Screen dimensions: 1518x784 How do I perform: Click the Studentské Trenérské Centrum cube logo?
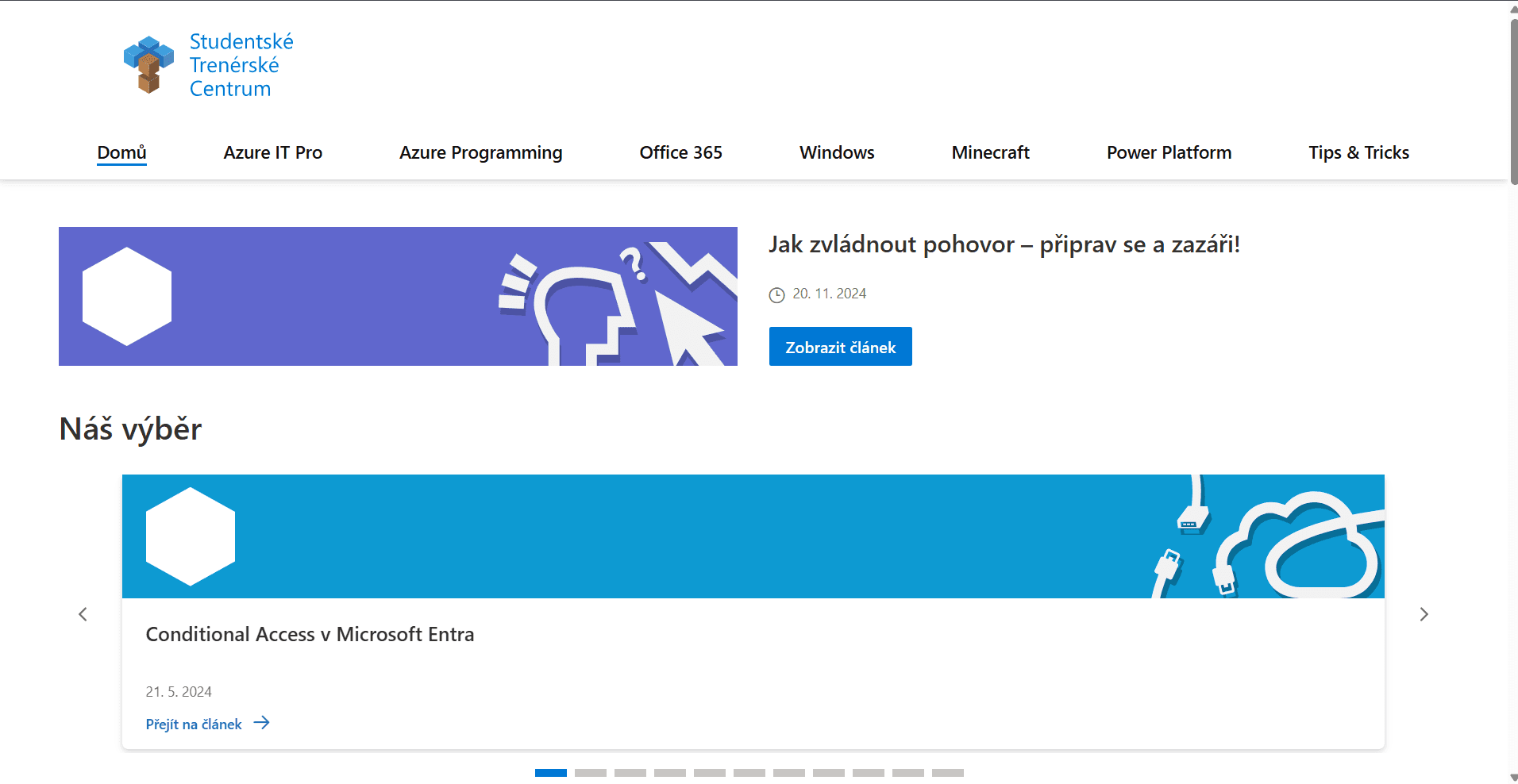(148, 65)
